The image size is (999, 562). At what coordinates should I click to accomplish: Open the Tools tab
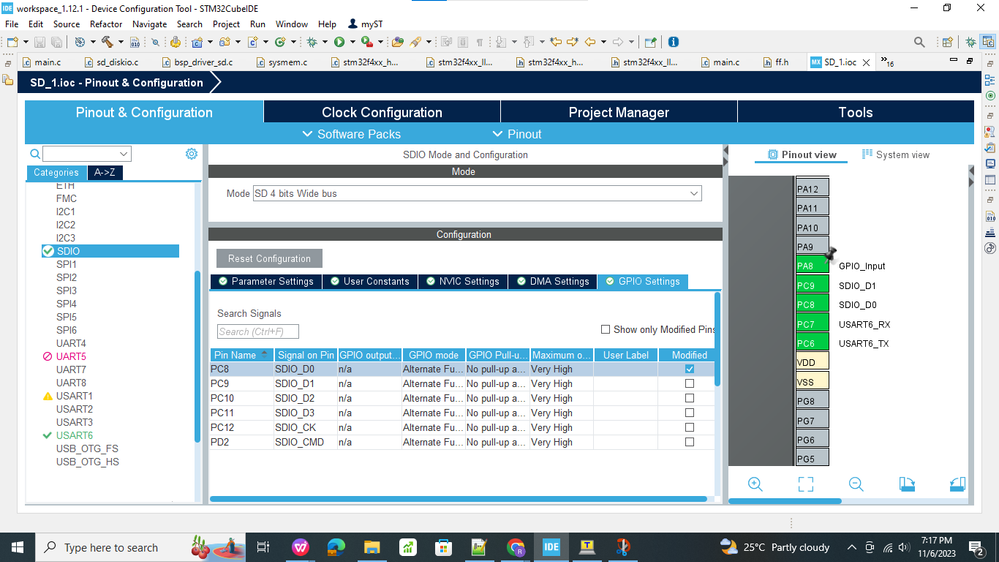click(x=855, y=112)
